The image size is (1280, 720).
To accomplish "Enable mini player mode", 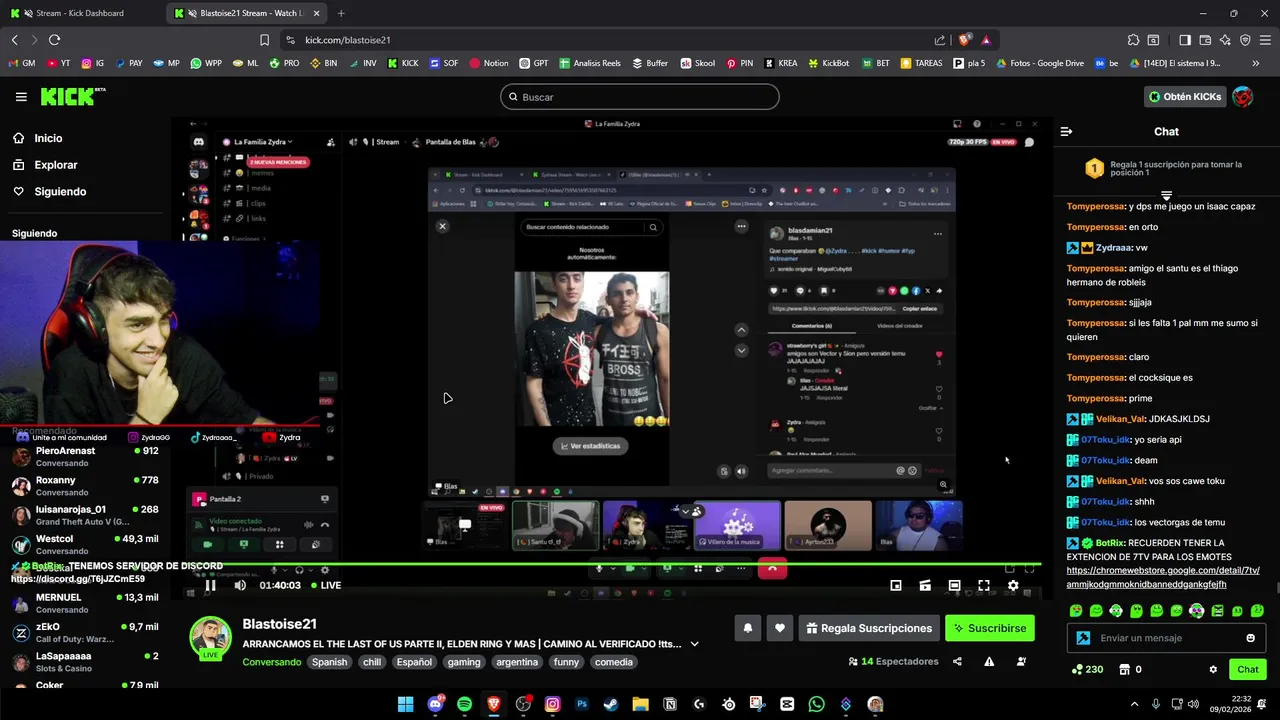I will coord(896,585).
